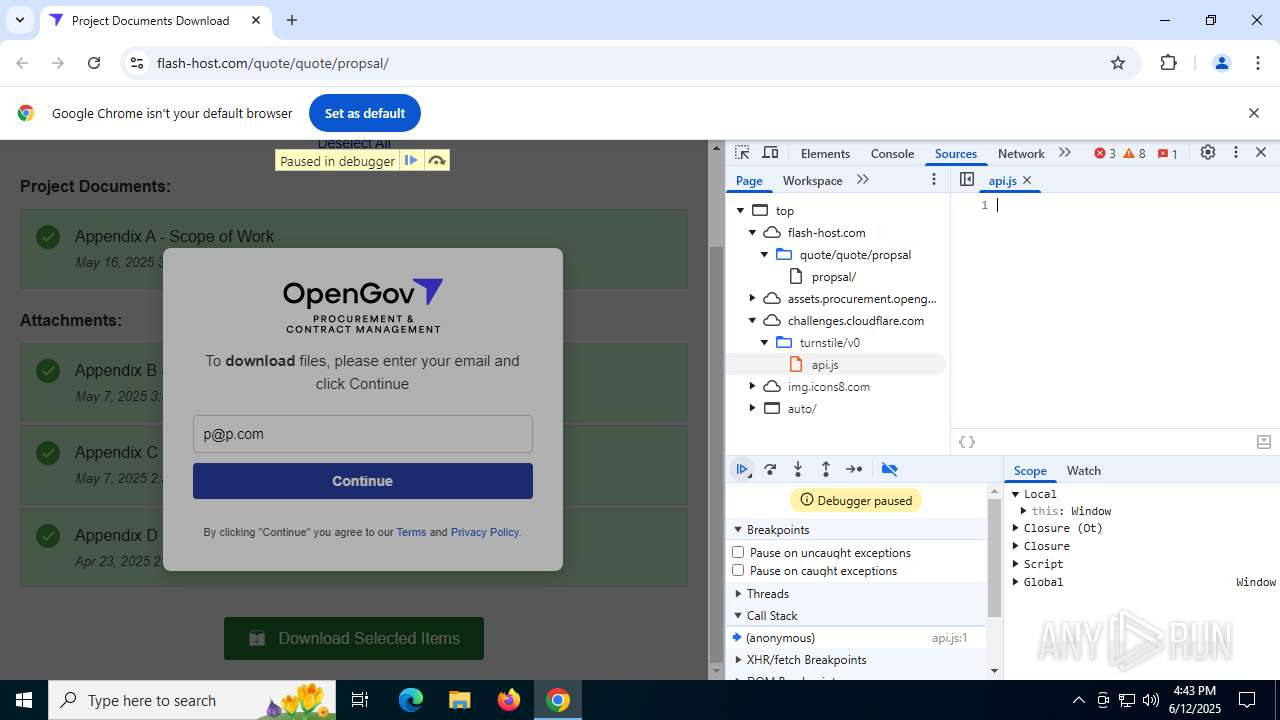Select the Scope tab
1280x720 pixels.
pos(1030,470)
